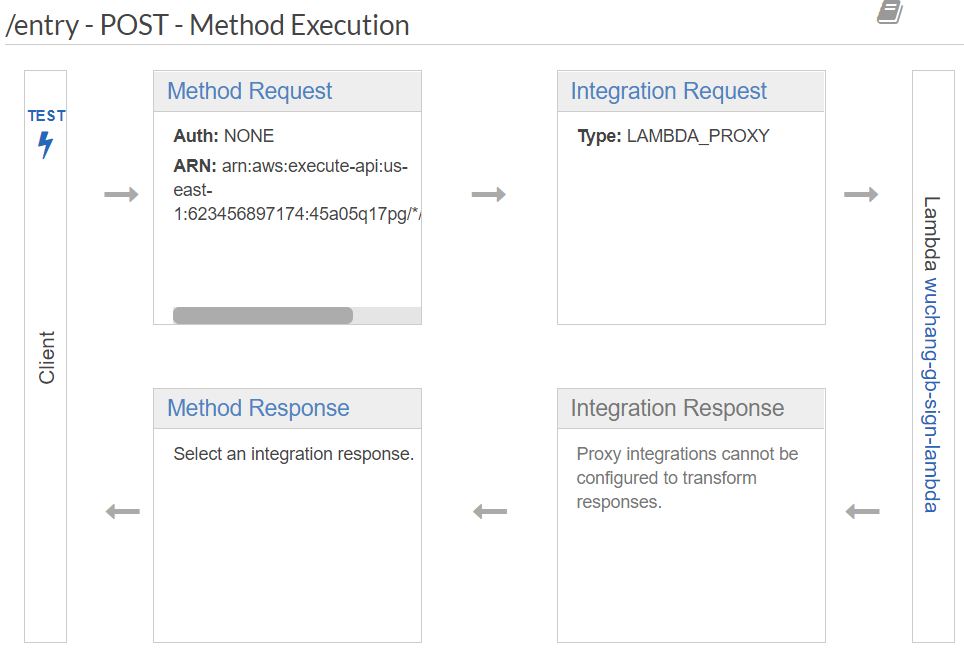Click the Type: LAMBDA_PROXY text
This screenshot has width=964, height=650.
[x=673, y=136]
